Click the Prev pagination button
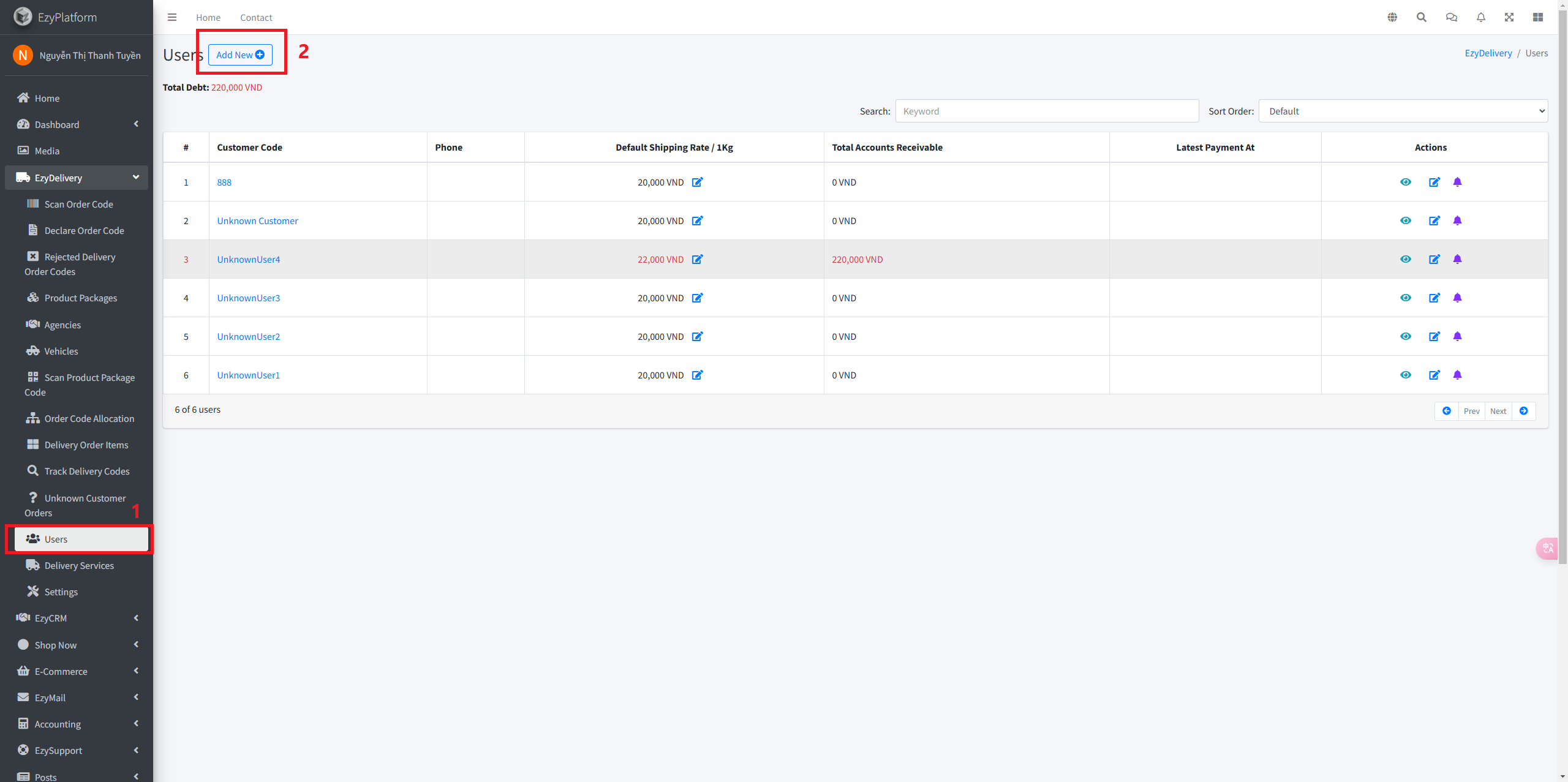The height and width of the screenshot is (782, 1568). pos(1471,411)
